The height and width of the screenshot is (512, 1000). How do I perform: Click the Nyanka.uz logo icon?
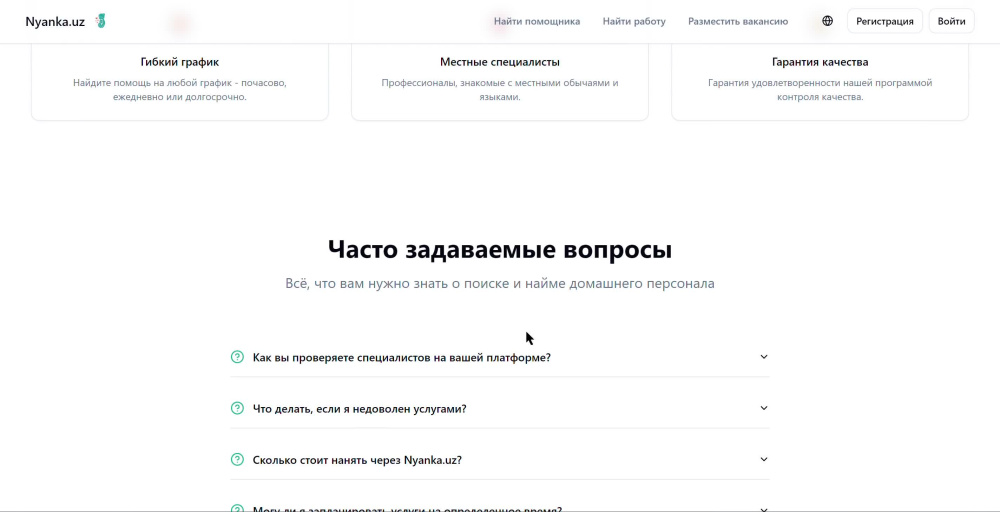(100, 21)
